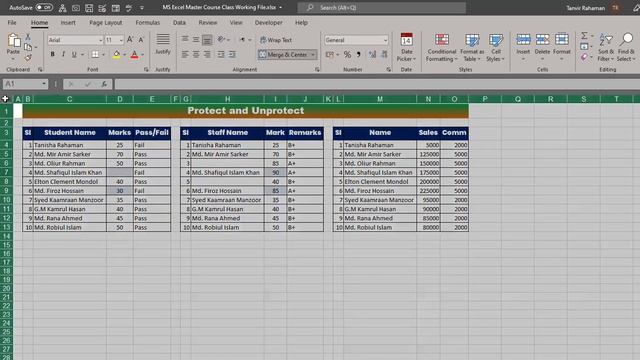This screenshot has height=360, width=640.
Task: Click the Name Box showing A1
Action: (25, 84)
